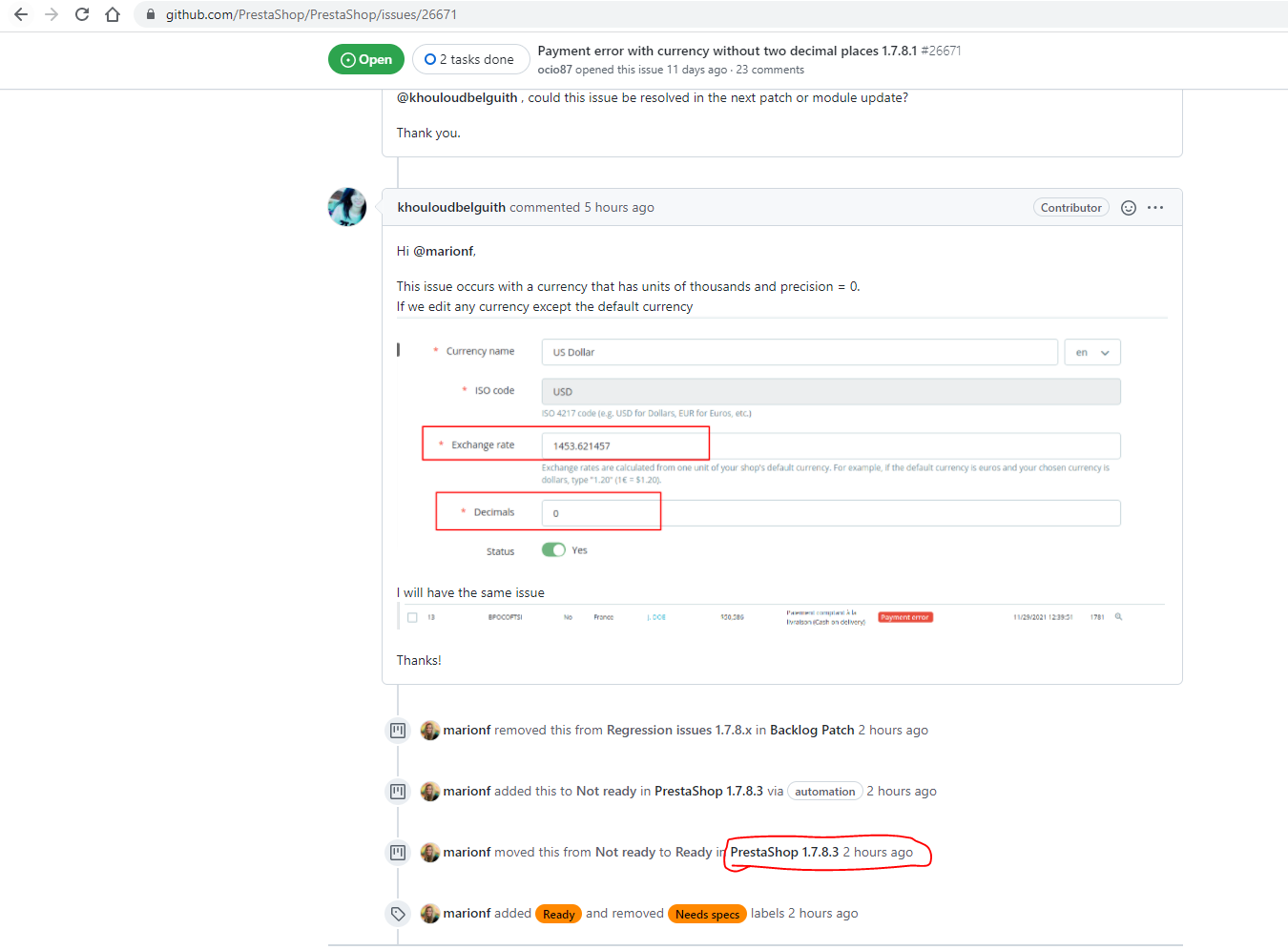Open marionf's avatar on the 'removed this' event
This screenshot has width=1288, height=950.
coord(430,731)
